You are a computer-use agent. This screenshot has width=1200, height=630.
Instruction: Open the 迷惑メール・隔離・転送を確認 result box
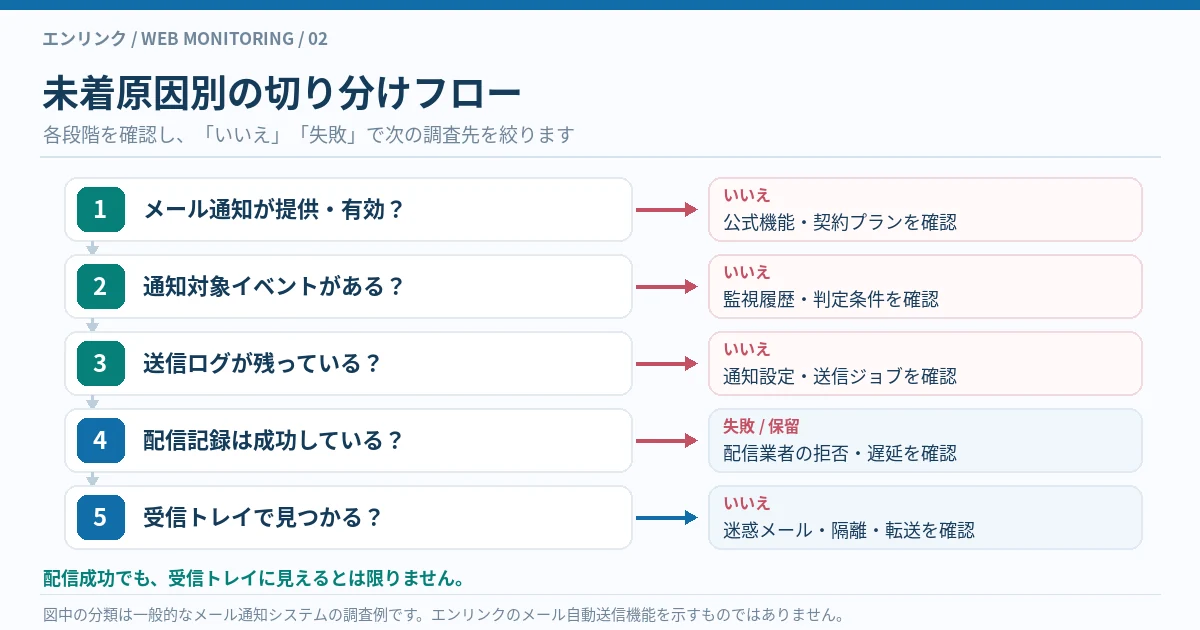[926, 517]
